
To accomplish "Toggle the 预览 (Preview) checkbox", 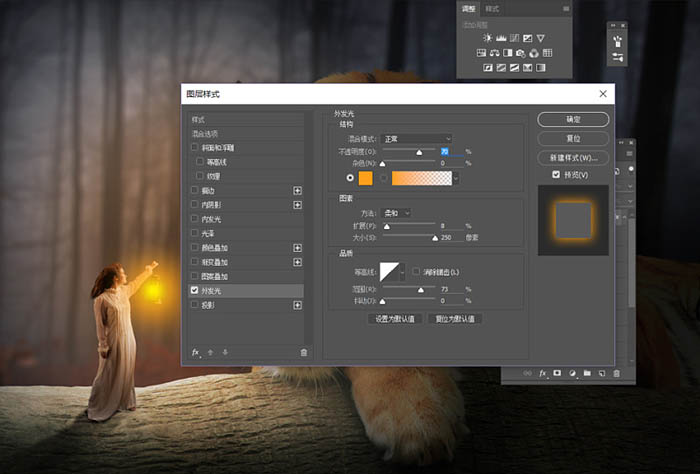I will point(555,175).
